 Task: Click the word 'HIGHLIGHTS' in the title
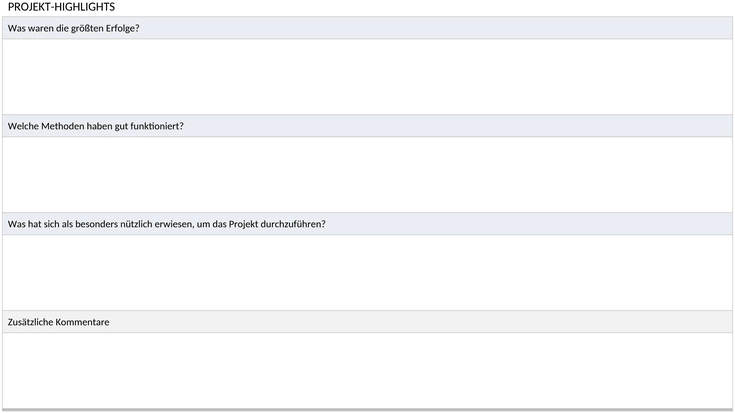[85, 7]
